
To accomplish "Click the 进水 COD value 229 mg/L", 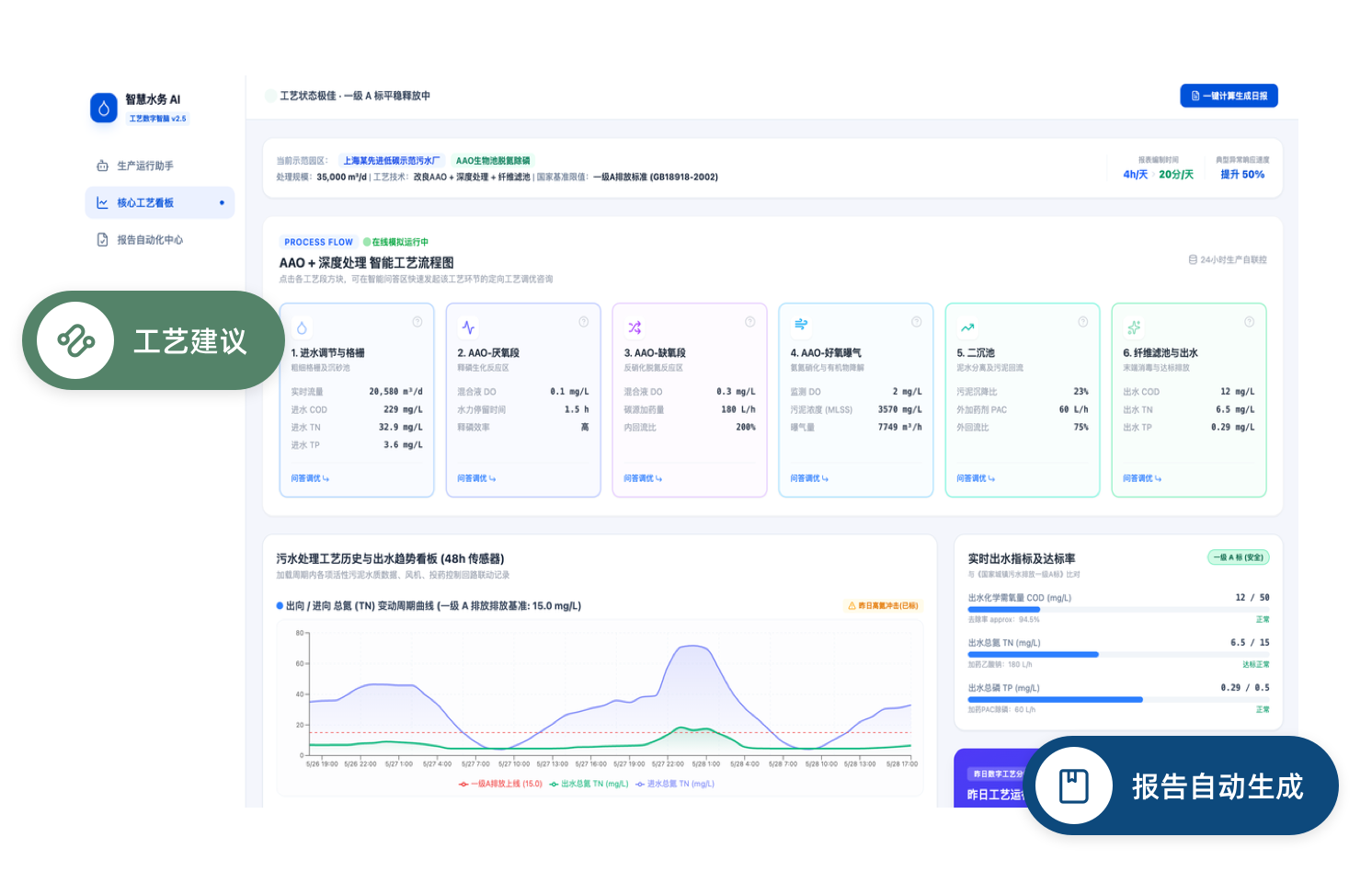I will click(403, 410).
